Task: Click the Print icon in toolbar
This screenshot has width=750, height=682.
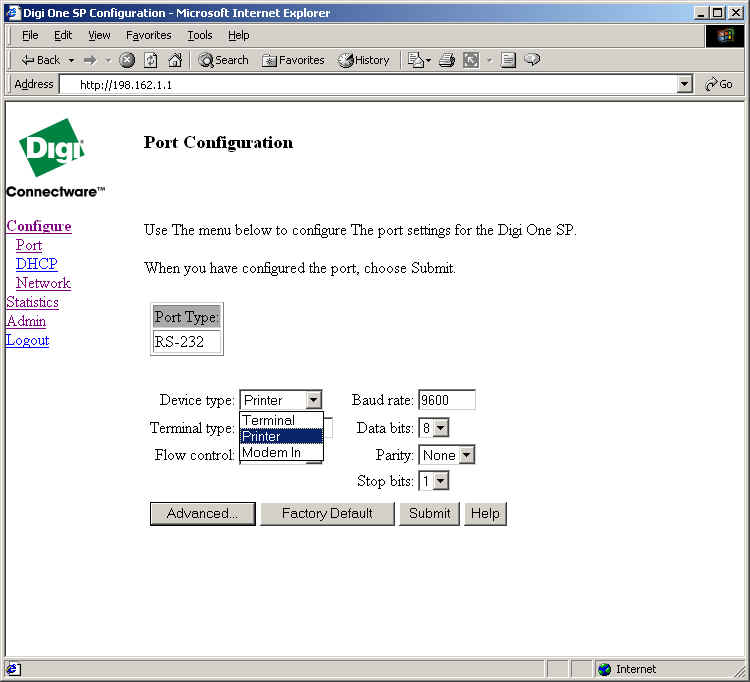Action: [446, 60]
